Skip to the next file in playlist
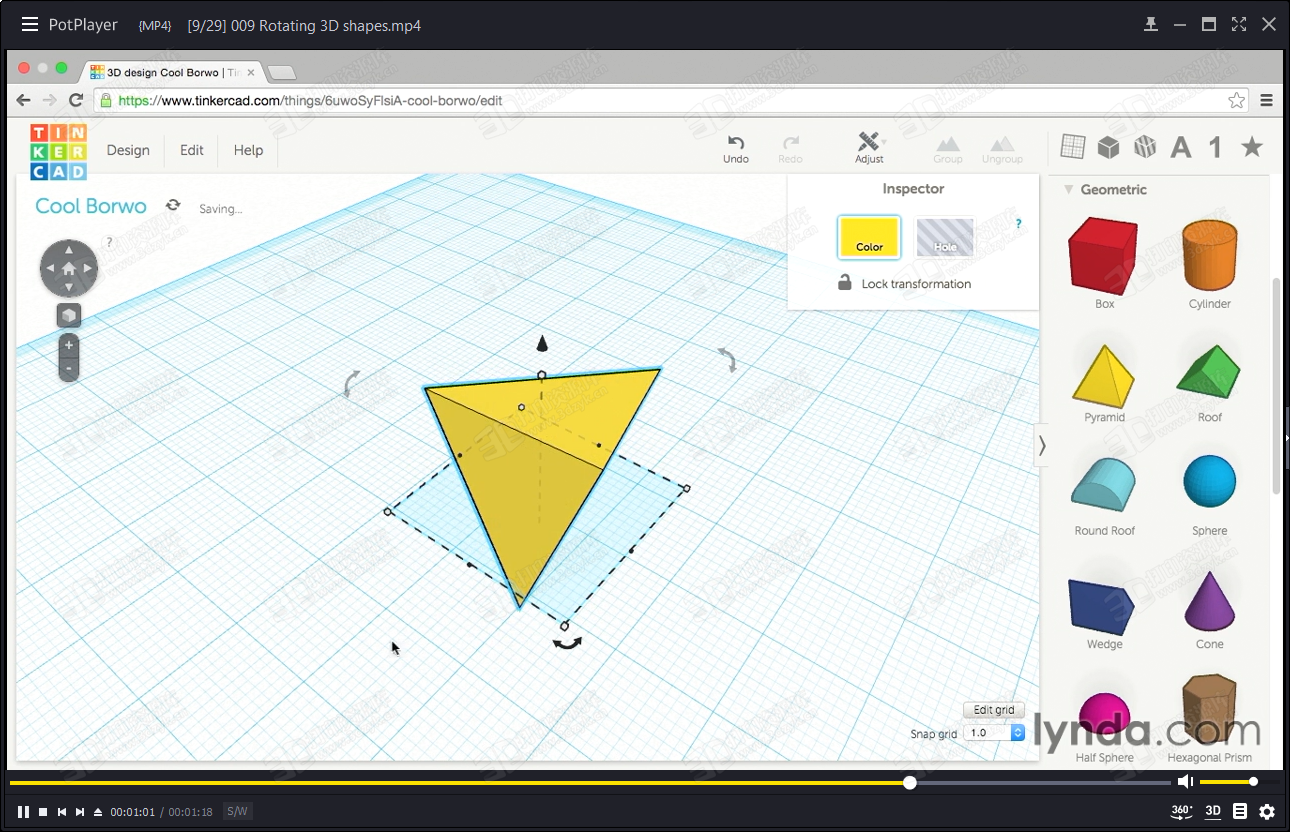This screenshot has height=832, width=1290. [x=80, y=812]
